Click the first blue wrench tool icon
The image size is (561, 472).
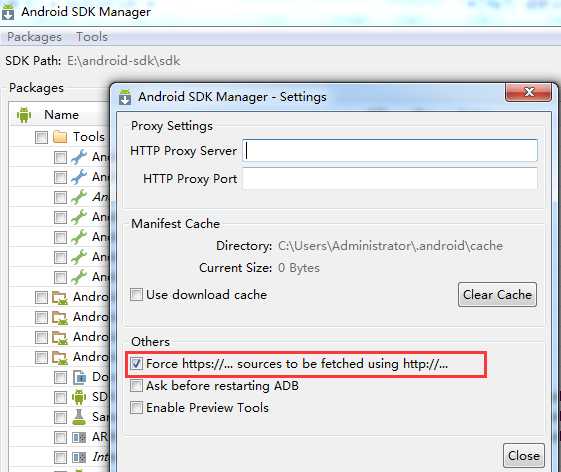coord(79,157)
